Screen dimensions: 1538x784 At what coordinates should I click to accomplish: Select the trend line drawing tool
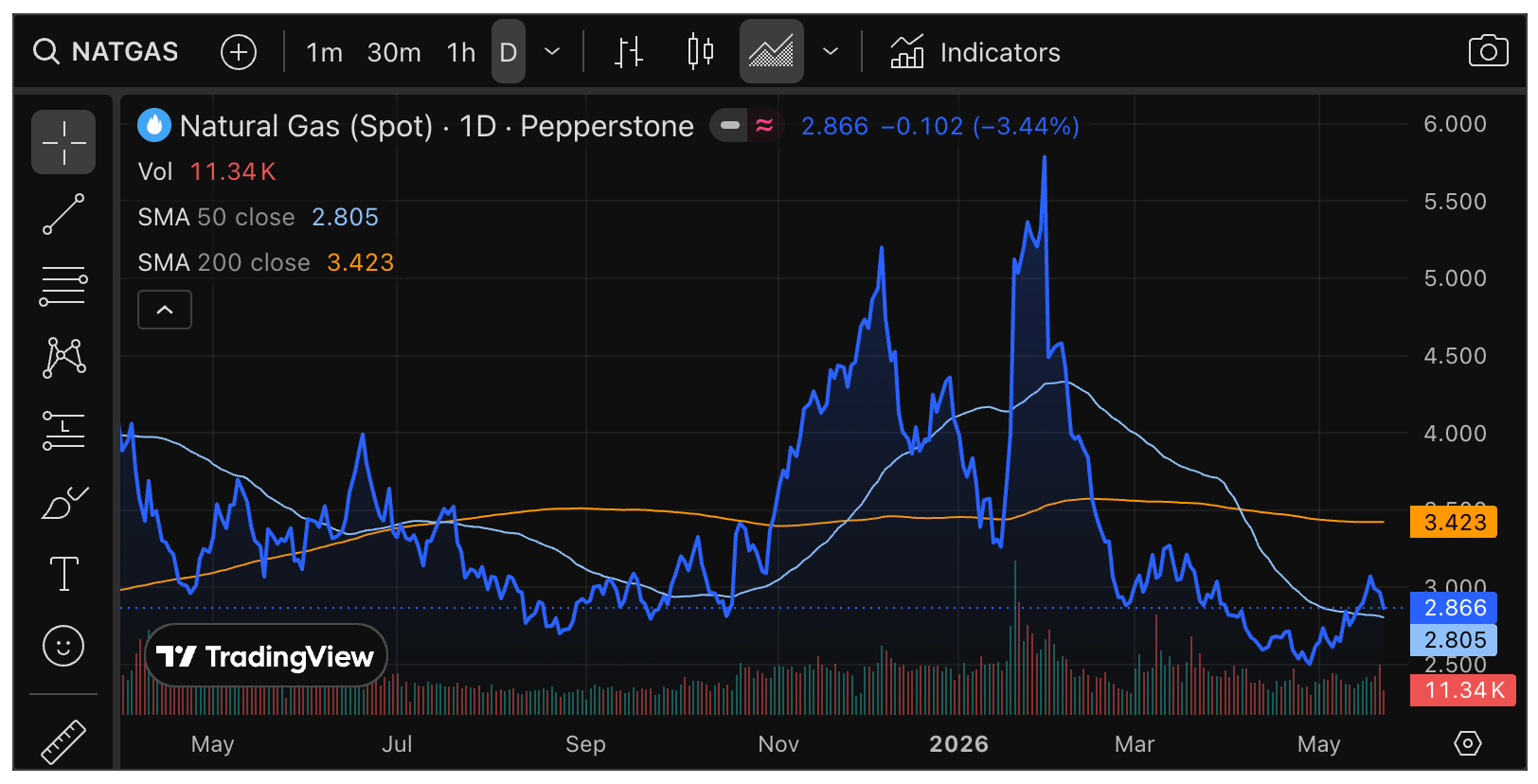63,214
